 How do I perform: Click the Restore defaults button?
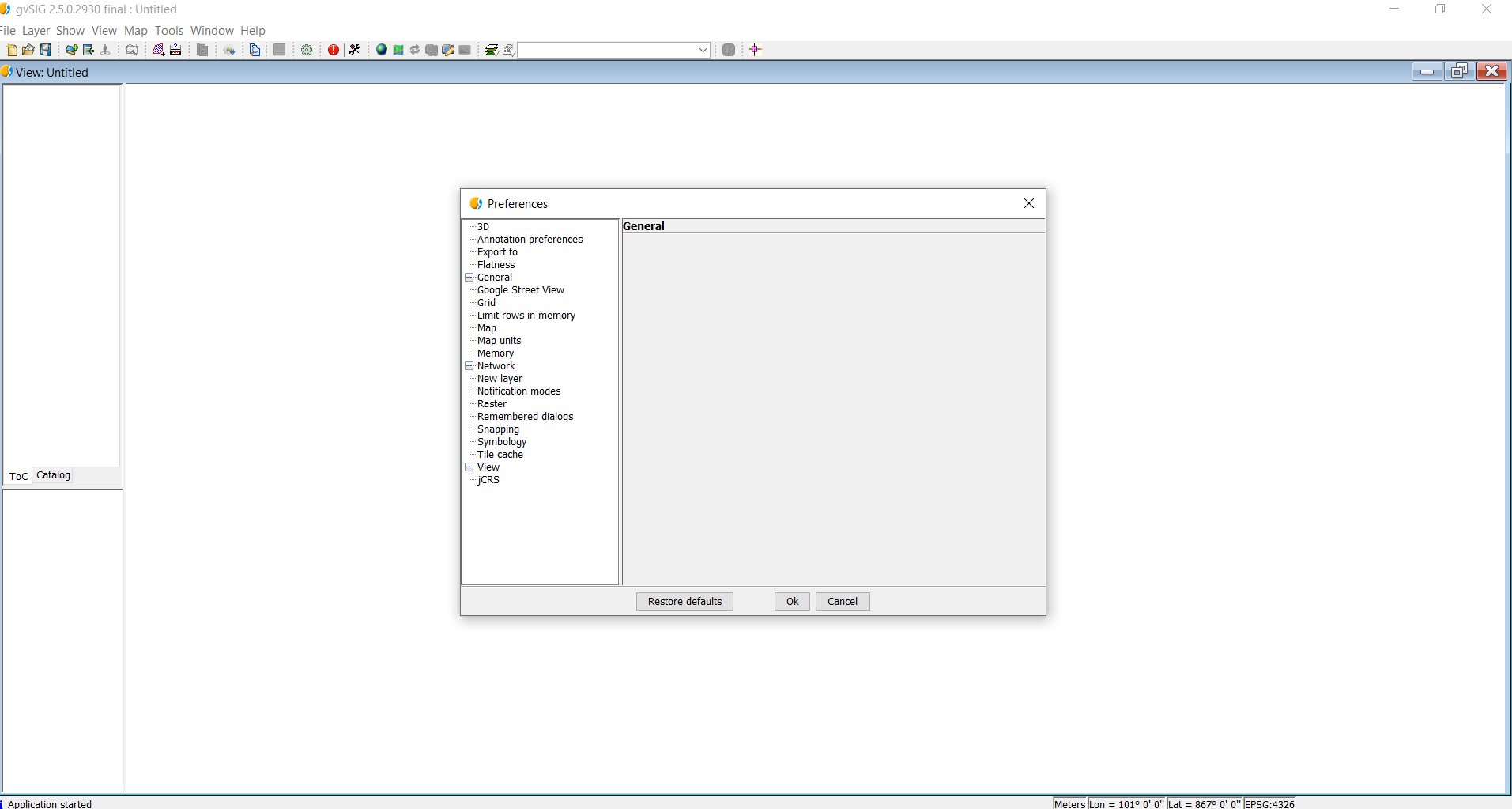coord(685,602)
